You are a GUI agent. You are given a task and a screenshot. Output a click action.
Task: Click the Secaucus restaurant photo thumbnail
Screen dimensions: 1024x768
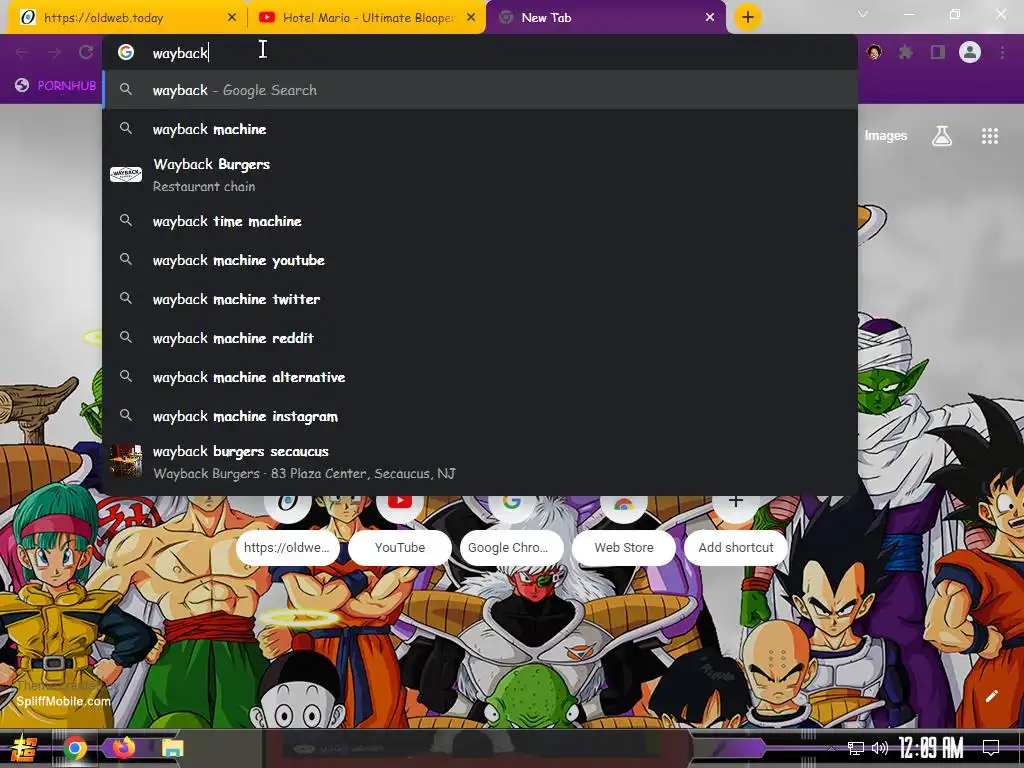[x=126, y=462]
